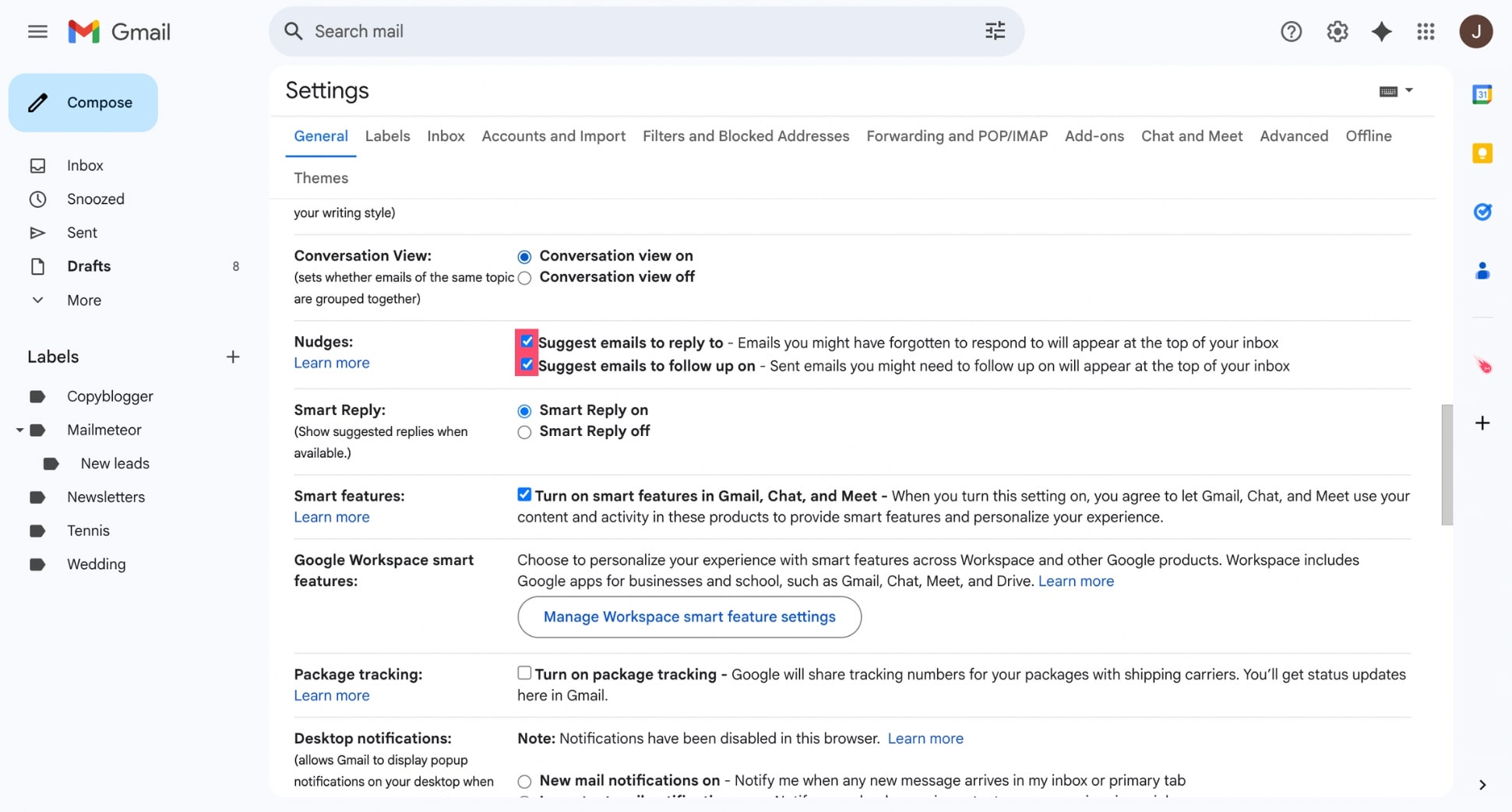
Task: Uncheck Turn on smart features in Gmail
Action: [x=523, y=494]
